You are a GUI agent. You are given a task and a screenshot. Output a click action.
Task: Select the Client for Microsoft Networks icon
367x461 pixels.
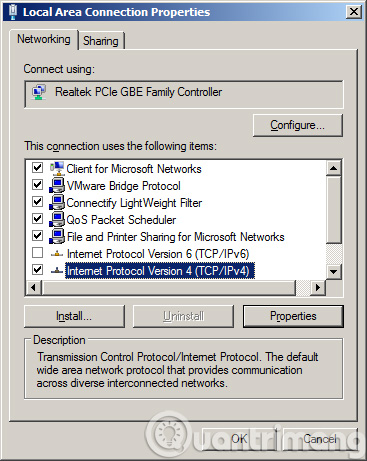pyautogui.click(x=57, y=169)
